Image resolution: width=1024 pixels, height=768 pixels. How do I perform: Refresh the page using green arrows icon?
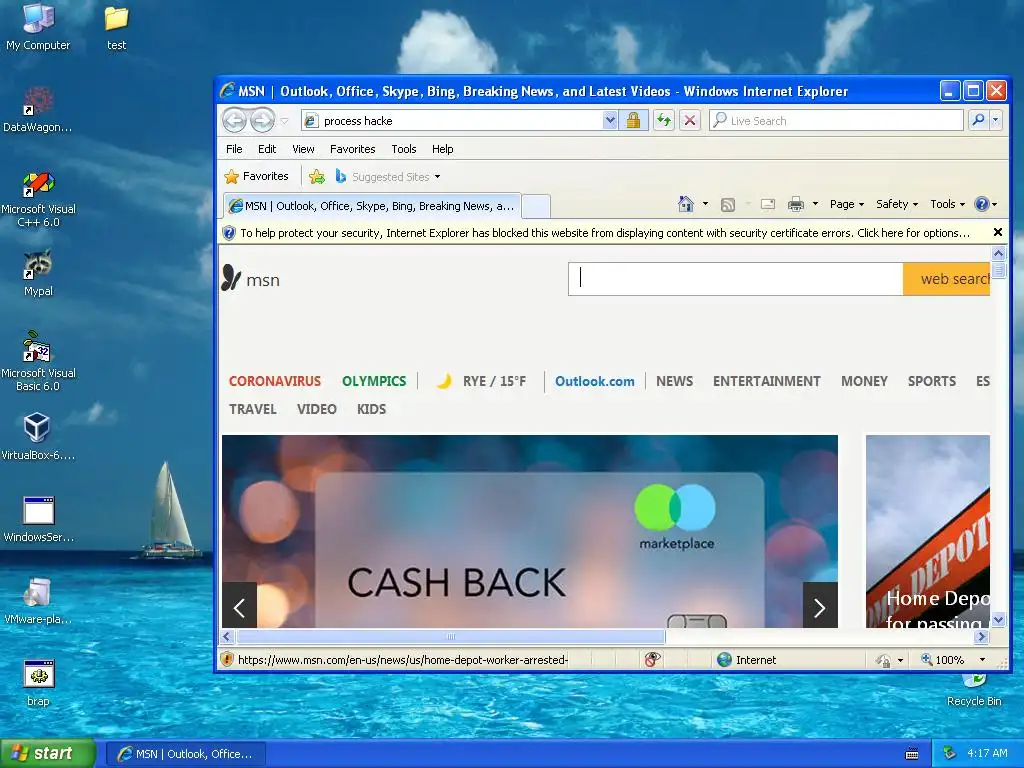(x=664, y=120)
